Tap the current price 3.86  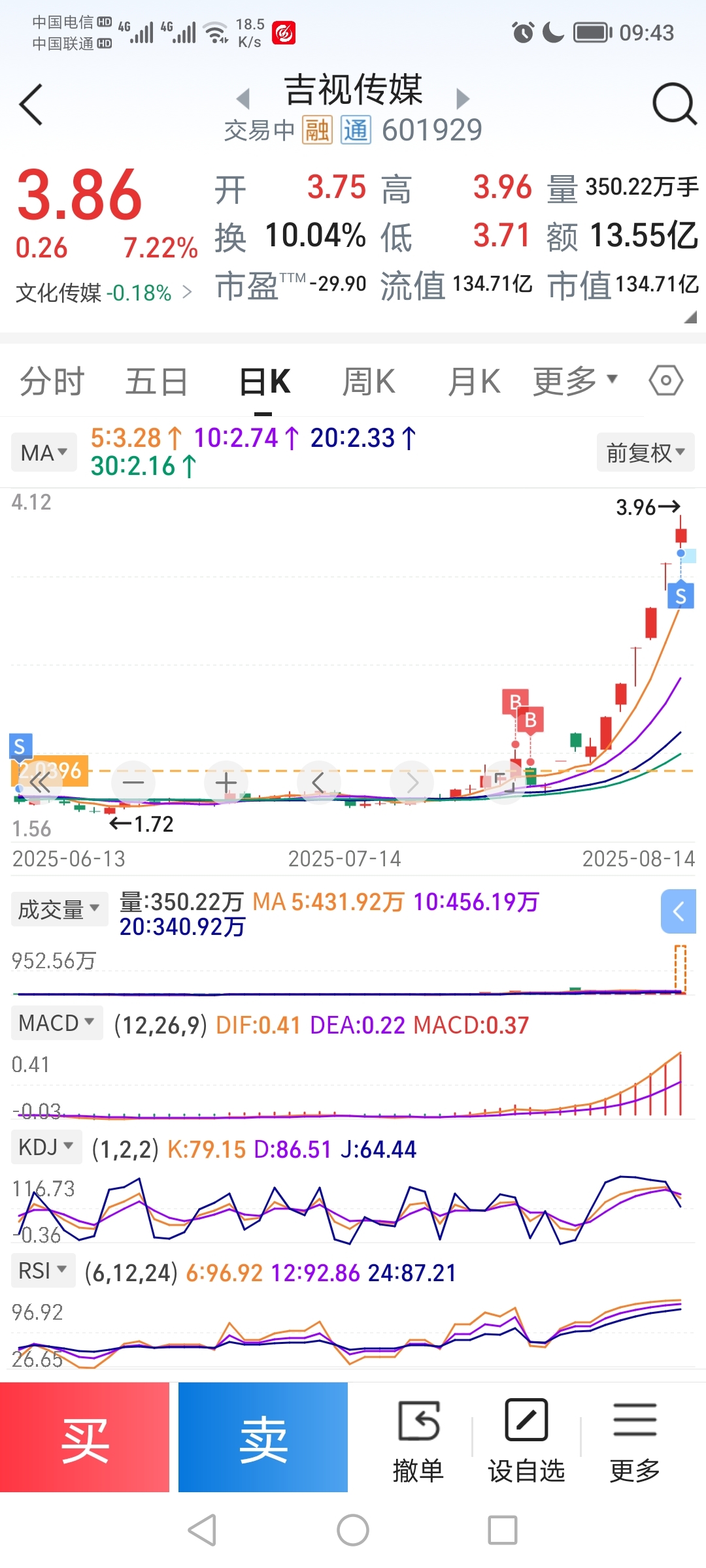79,195
